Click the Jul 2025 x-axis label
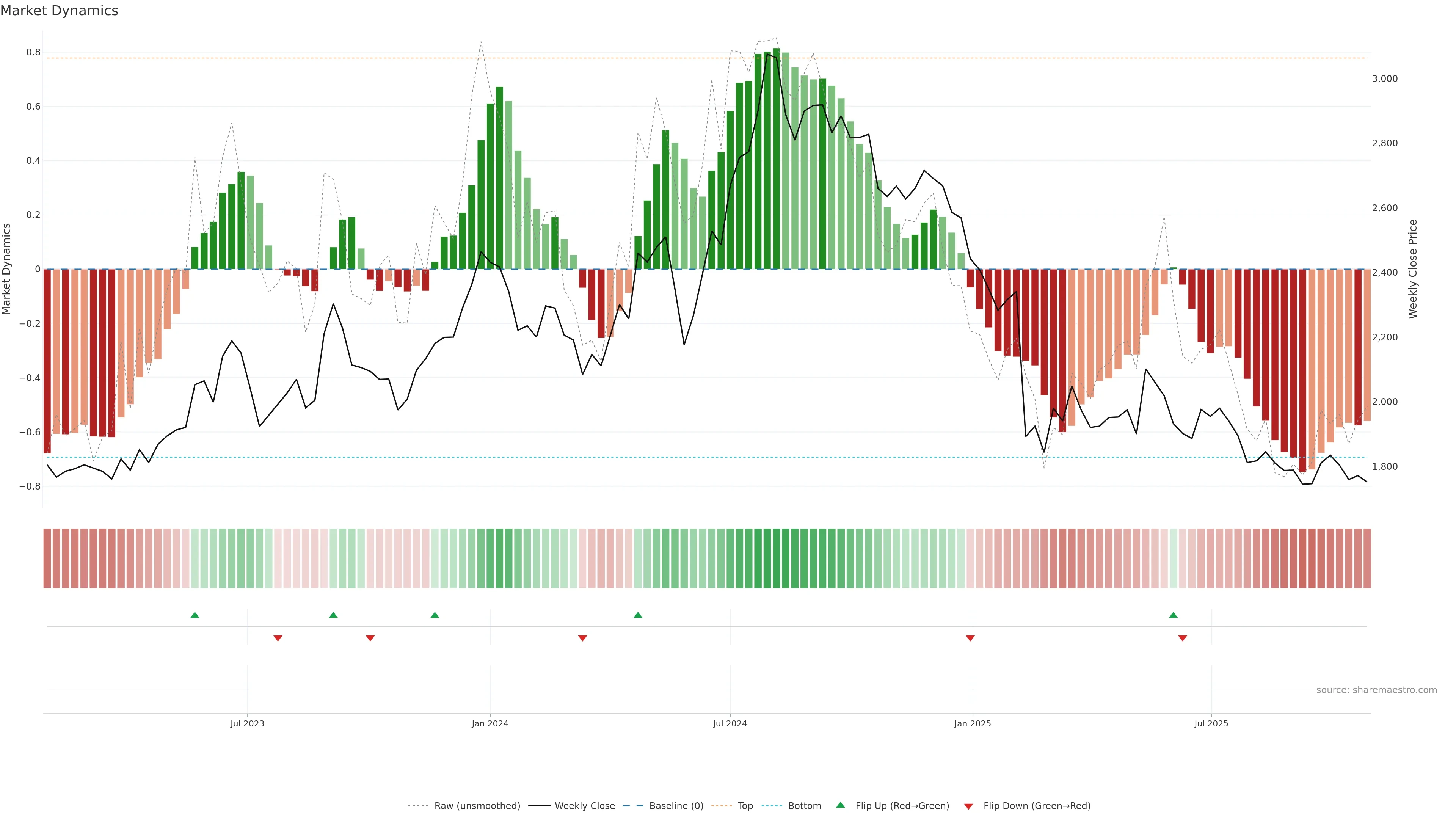The height and width of the screenshot is (819, 1456). click(1211, 723)
